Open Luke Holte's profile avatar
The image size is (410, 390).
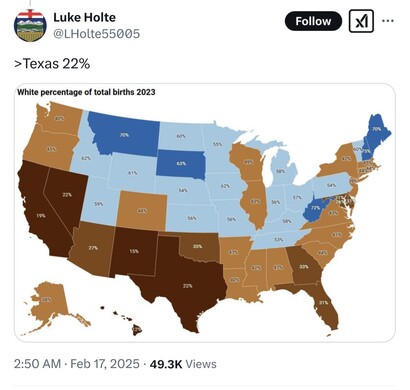click(30, 26)
